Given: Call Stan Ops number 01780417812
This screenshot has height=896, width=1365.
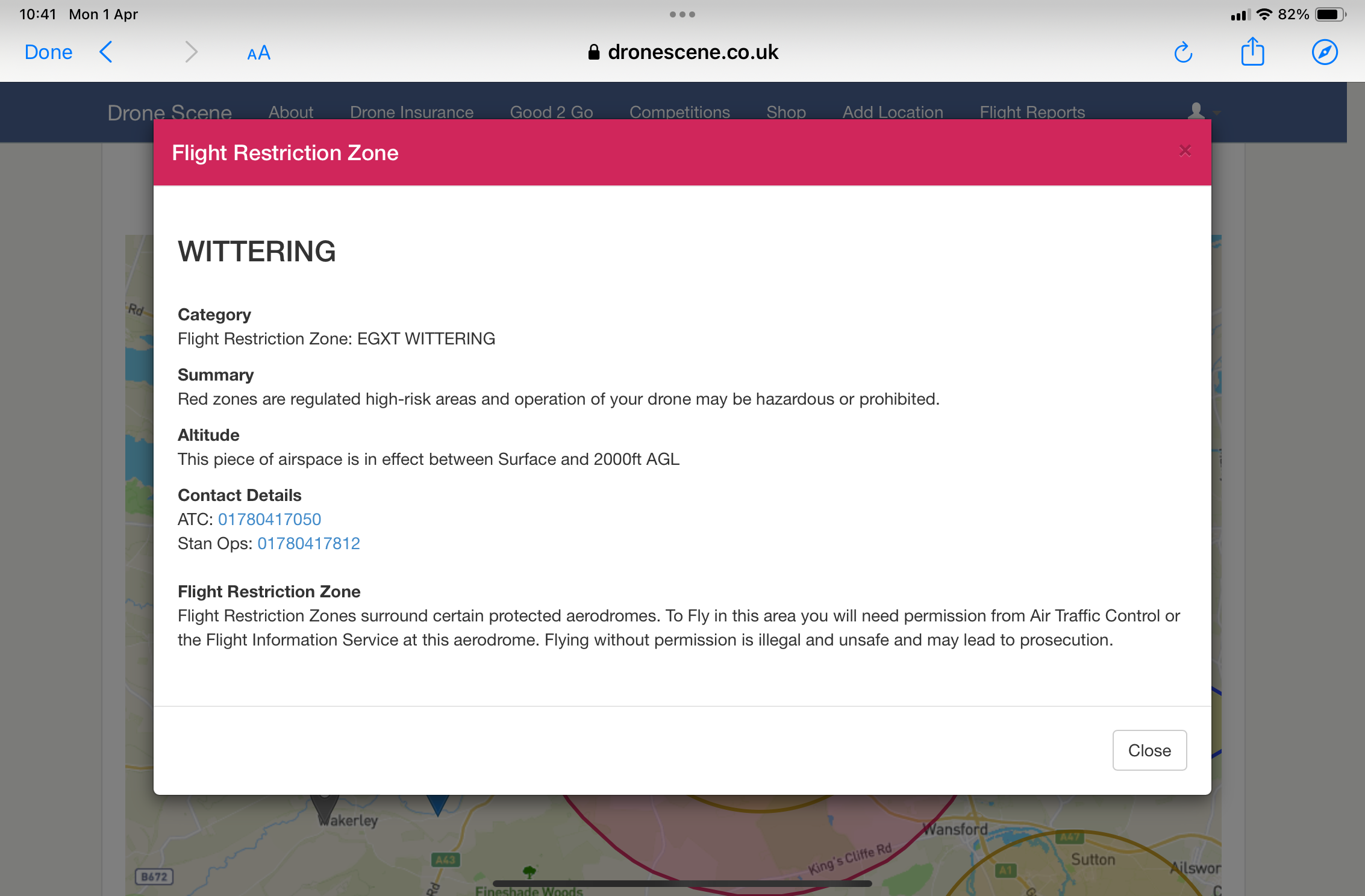Looking at the screenshot, I should (308, 543).
